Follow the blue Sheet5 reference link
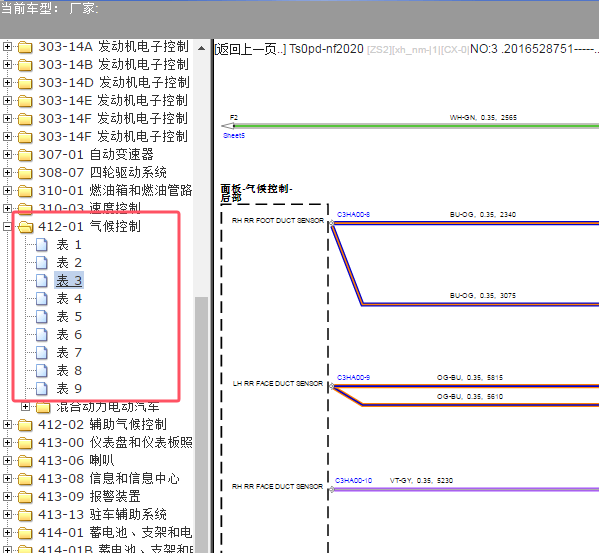Screen dimensions: 599x553 tap(234, 136)
